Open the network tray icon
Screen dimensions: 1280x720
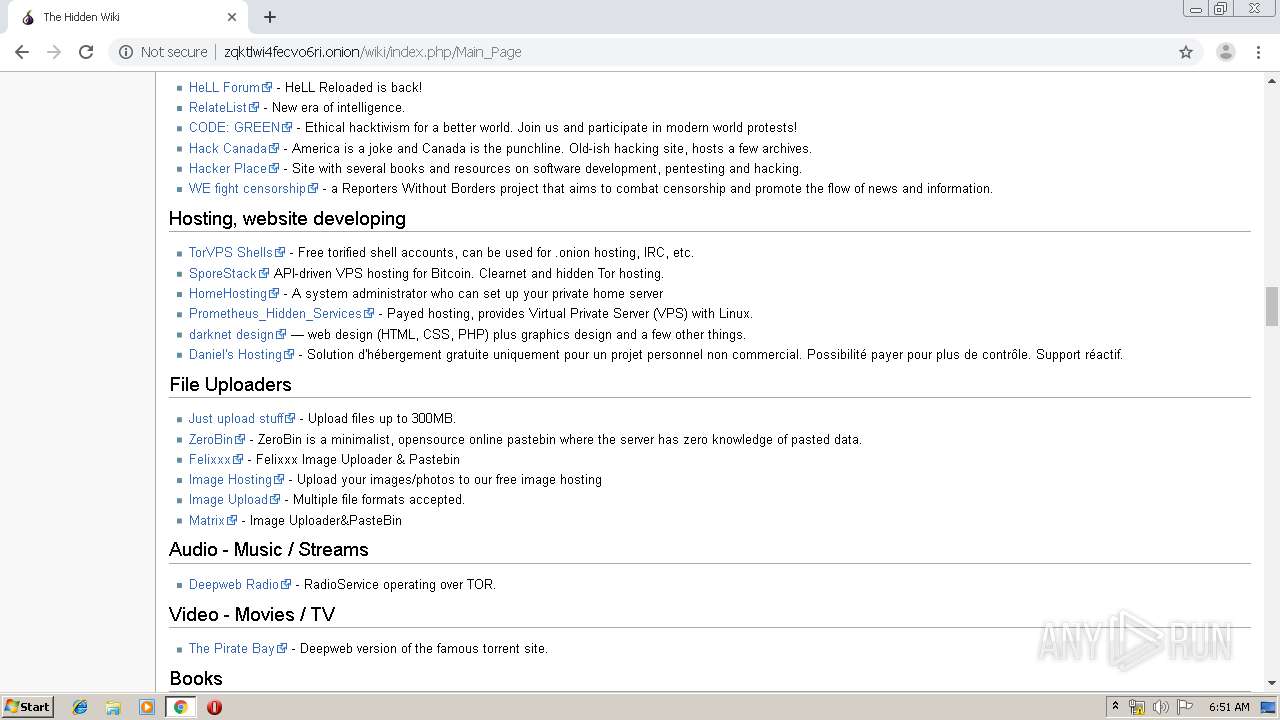click(1137, 707)
